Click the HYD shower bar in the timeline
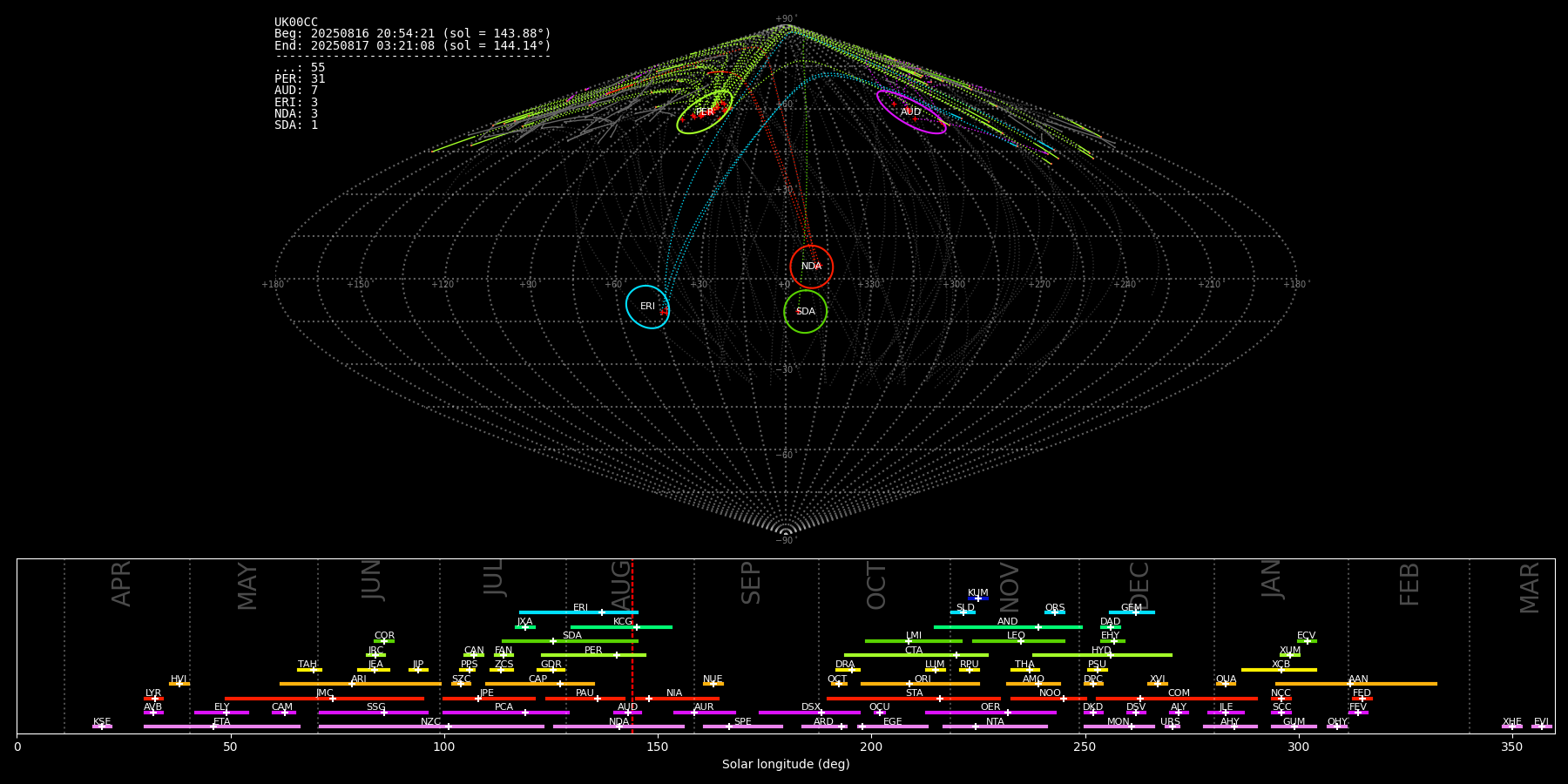The image size is (1568, 784). tap(1102, 655)
